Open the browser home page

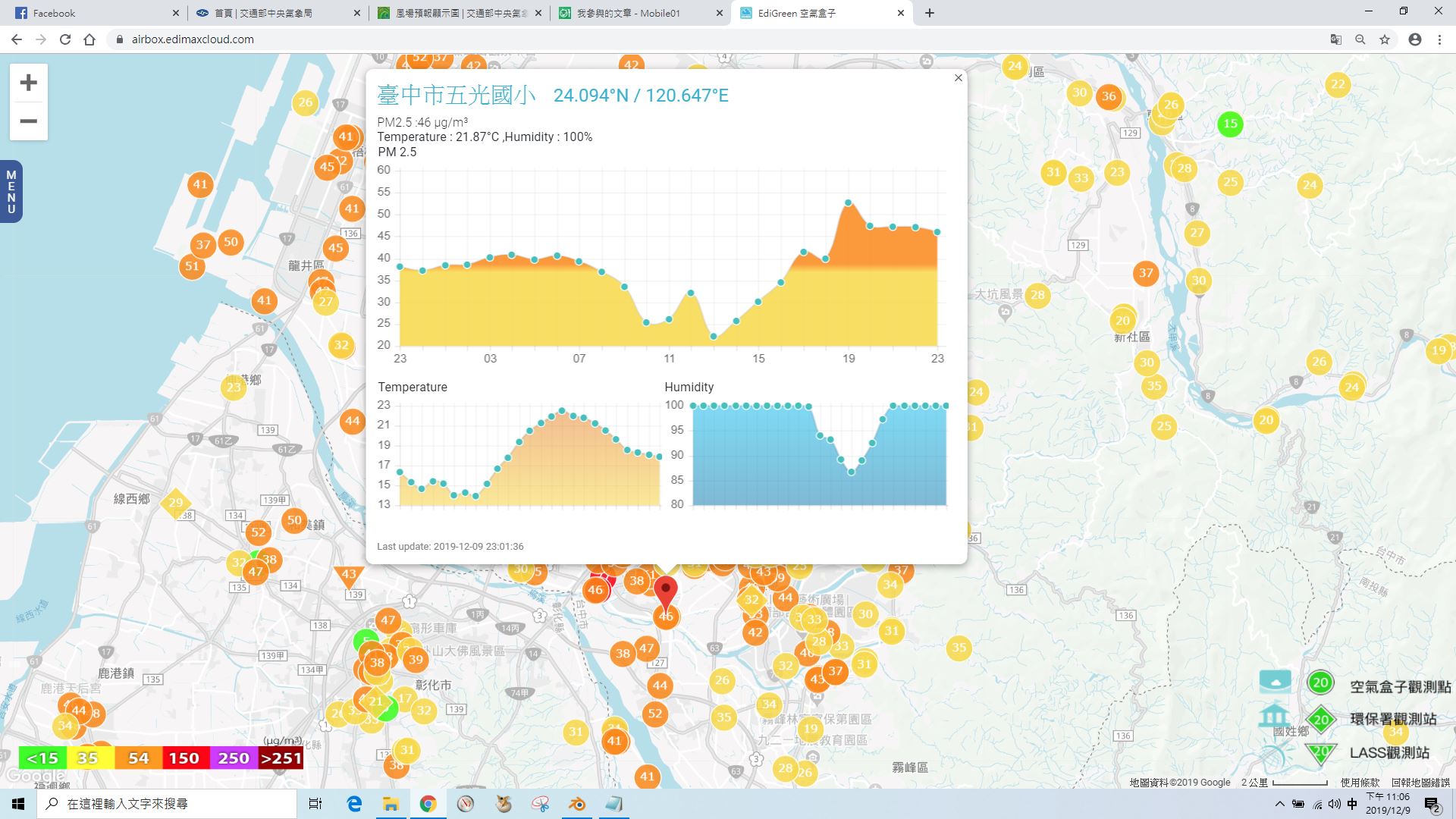point(89,39)
